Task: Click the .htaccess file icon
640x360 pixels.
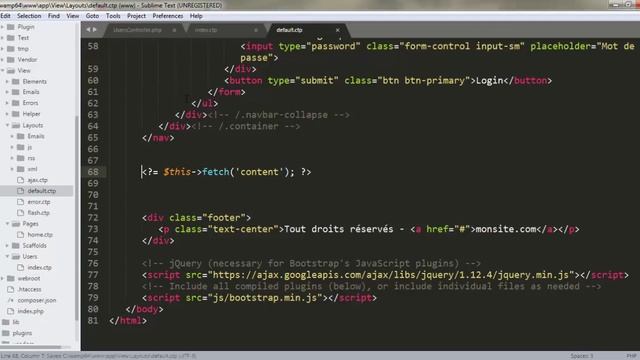Action: (x=11, y=289)
